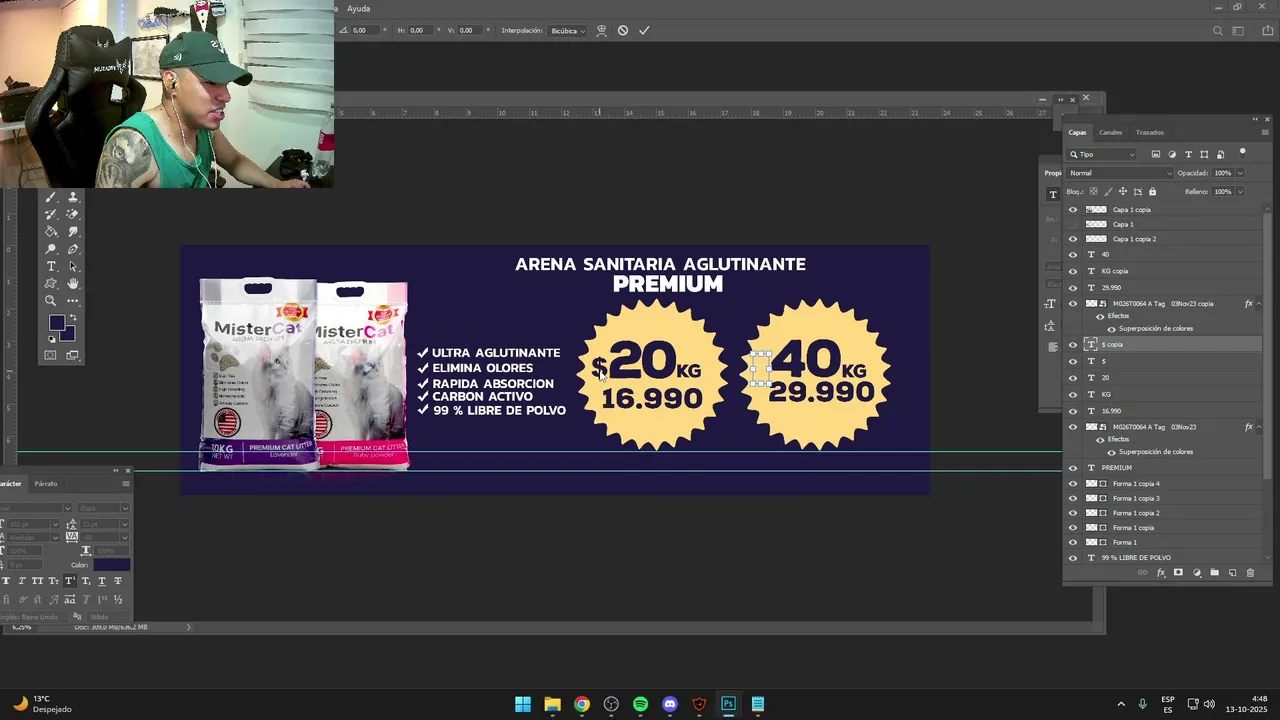Open the Relleno value dropdown arrow

point(1241,191)
